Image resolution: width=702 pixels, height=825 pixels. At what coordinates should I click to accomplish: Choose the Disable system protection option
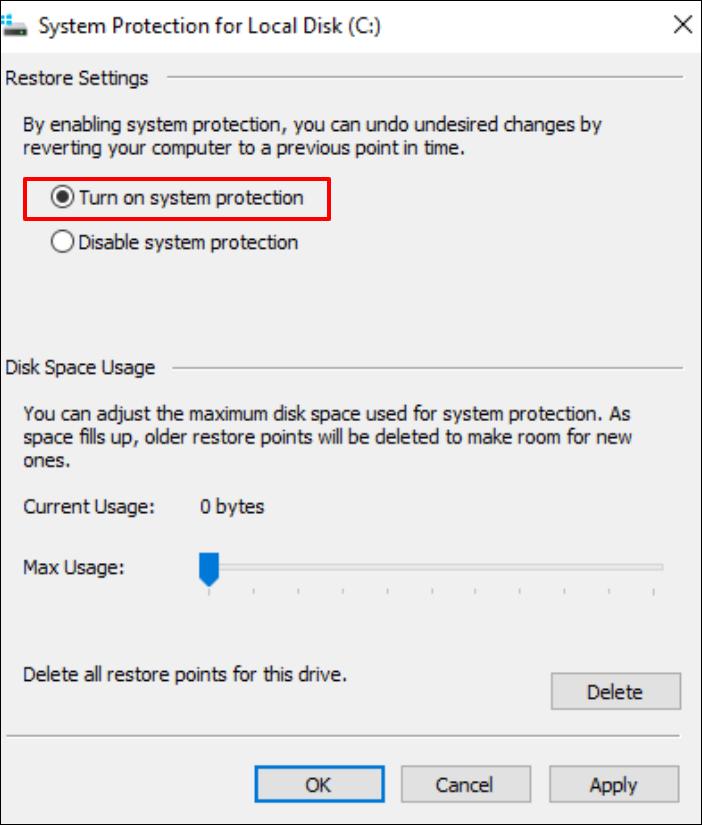(63, 242)
